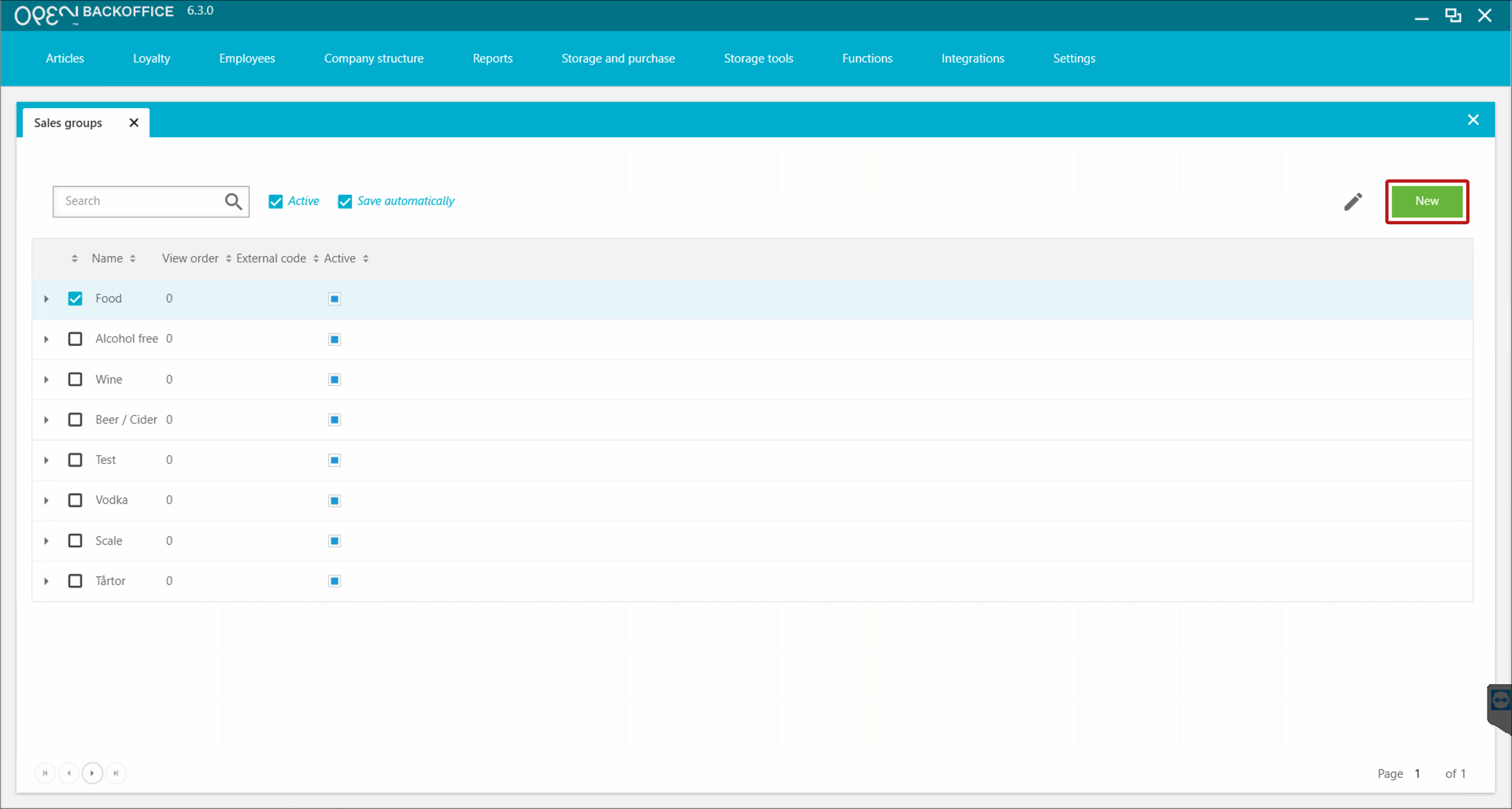Check the Scale row checkbox

coord(75,541)
